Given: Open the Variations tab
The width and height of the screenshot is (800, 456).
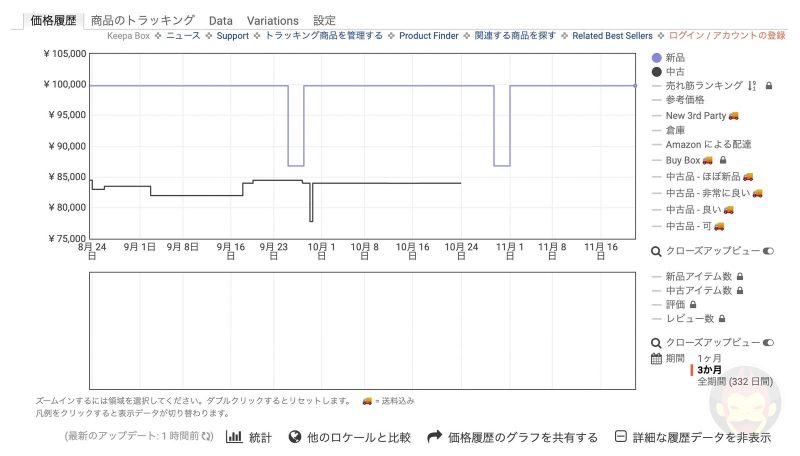Looking at the screenshot, I should pyautogui.click(x=272, y=20).
